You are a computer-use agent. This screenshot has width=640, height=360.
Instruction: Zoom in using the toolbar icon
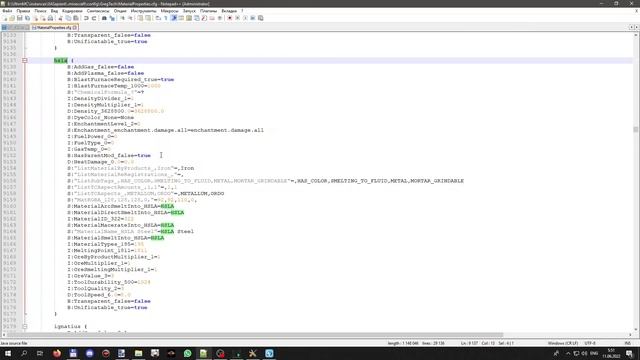pyautogui.click(x=122, y=18)
